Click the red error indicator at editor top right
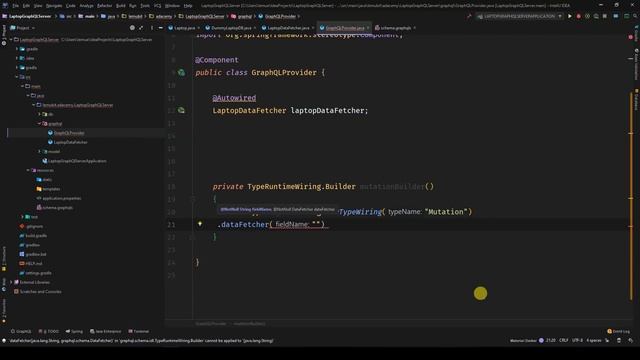Image resolution: width=640 pixels, height=360 pixels. [631, 37]
